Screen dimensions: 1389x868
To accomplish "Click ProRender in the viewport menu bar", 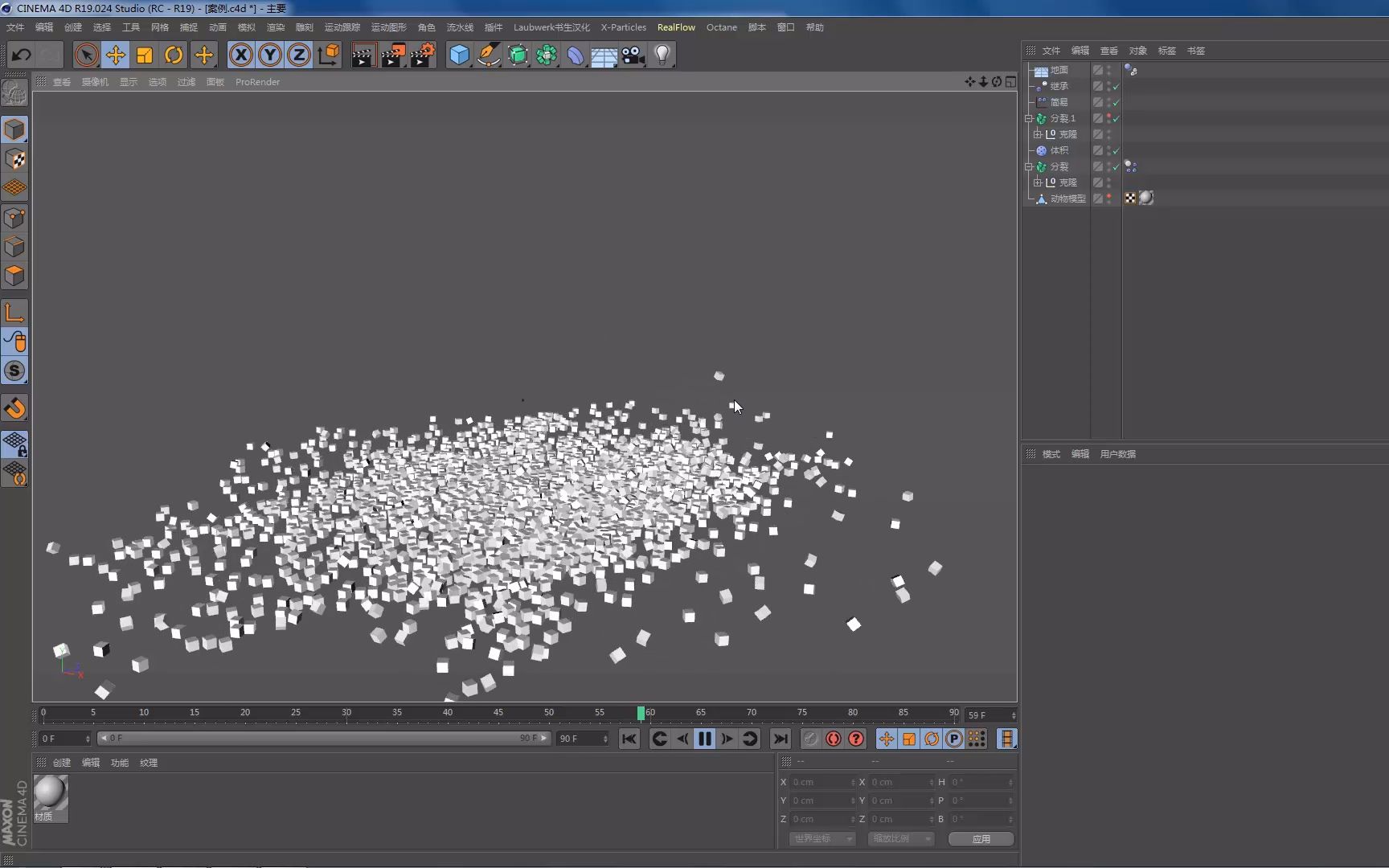I will point(257,81).
